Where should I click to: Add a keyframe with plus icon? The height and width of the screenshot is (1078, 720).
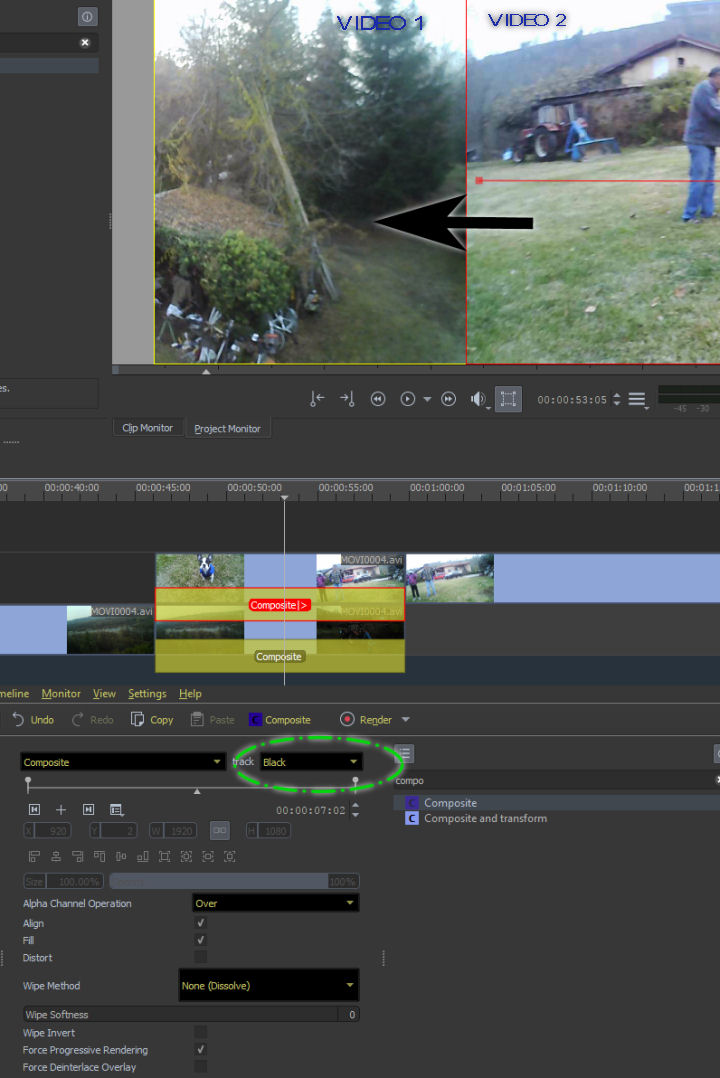click(x=61, y=810)
